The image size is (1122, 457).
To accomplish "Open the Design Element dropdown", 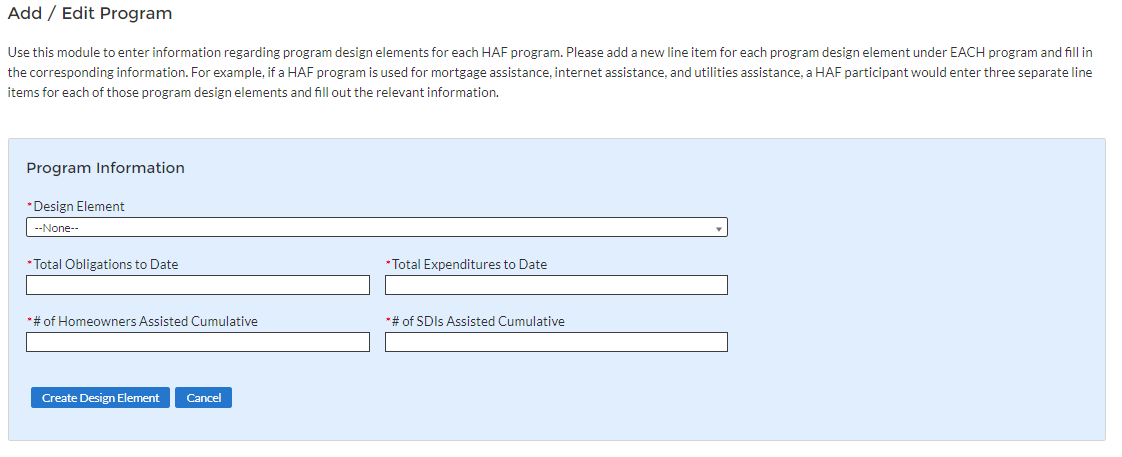I will (376, 228).
